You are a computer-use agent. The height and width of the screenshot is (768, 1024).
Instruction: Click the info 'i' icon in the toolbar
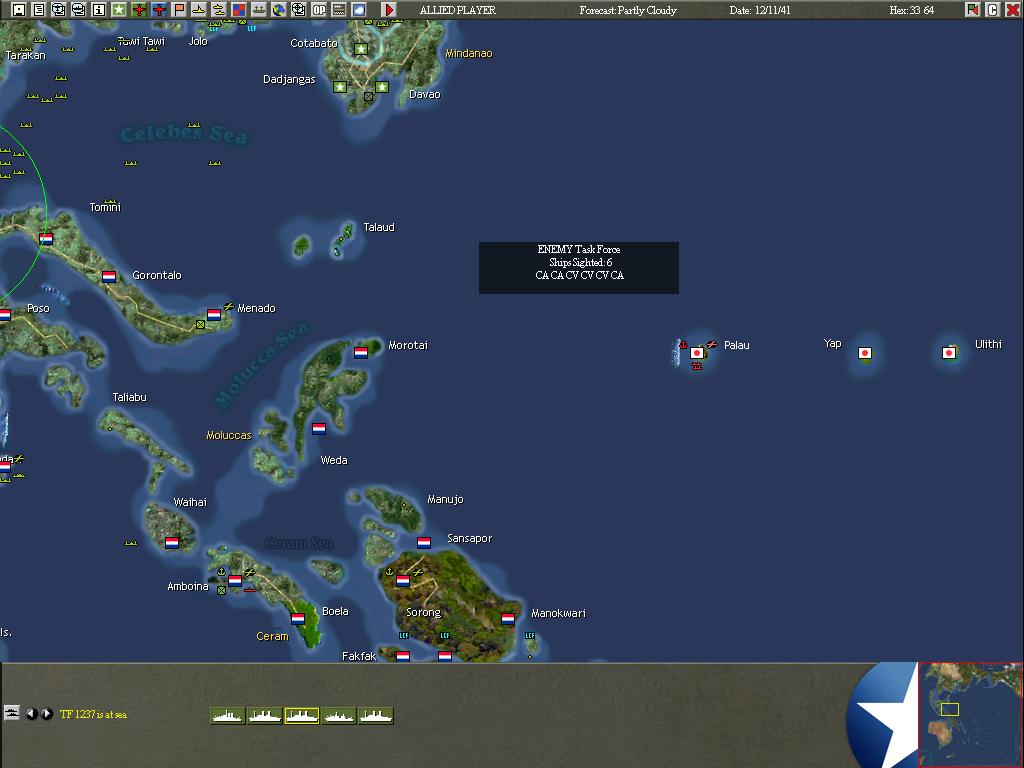(x=99, y=10)
